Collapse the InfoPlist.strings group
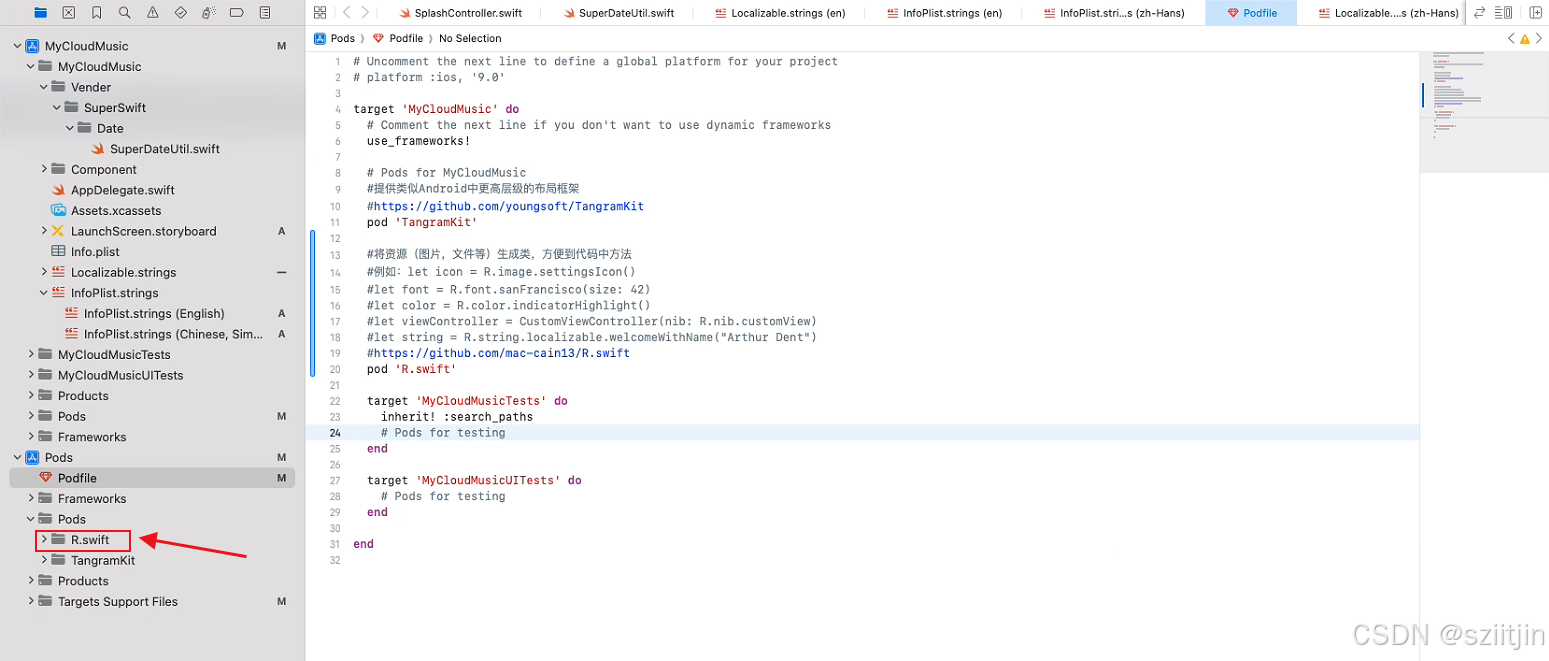The height and width of the screenshot is (661, 1549). point(43,293)
